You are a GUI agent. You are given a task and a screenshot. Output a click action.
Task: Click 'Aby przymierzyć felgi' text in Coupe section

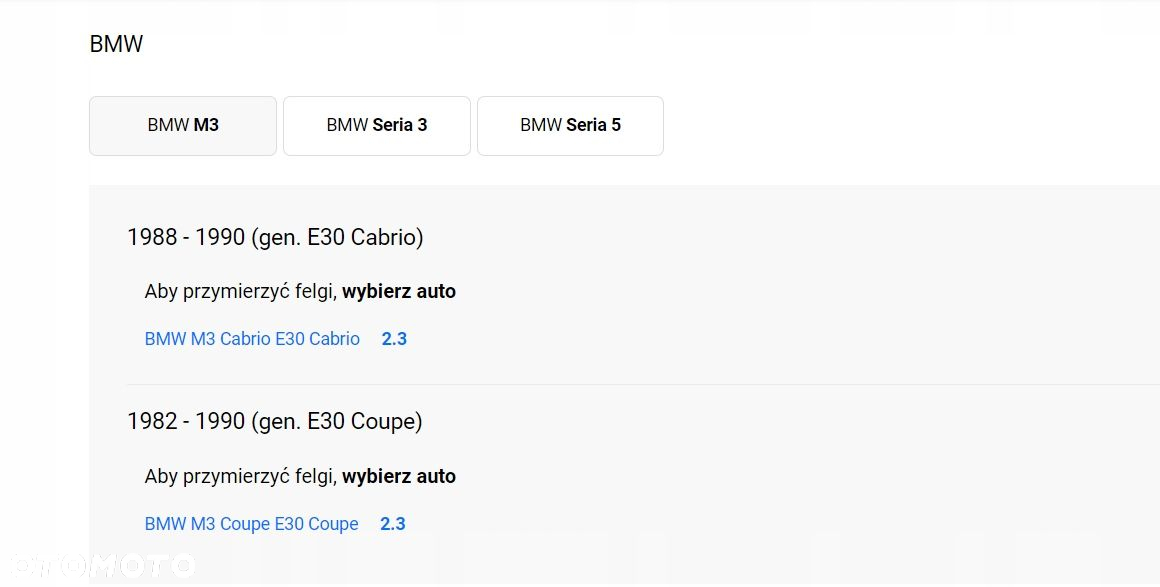click(241, 477)
